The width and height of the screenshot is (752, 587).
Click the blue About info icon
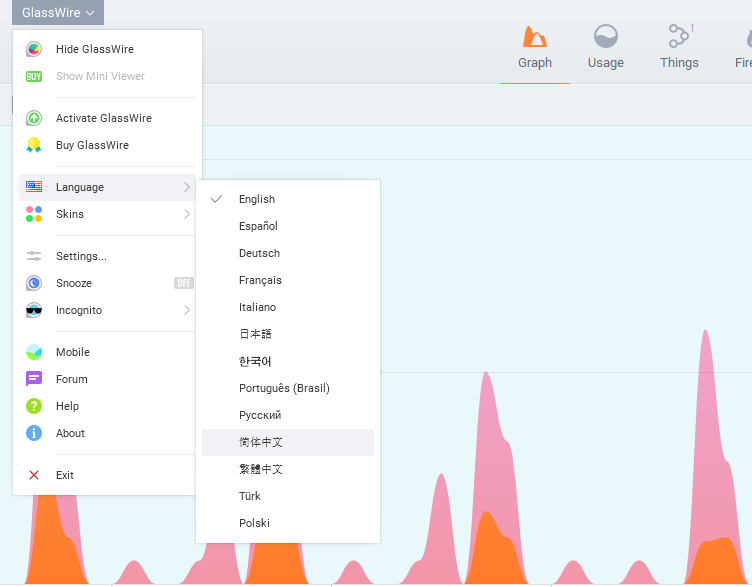[34, 433]
